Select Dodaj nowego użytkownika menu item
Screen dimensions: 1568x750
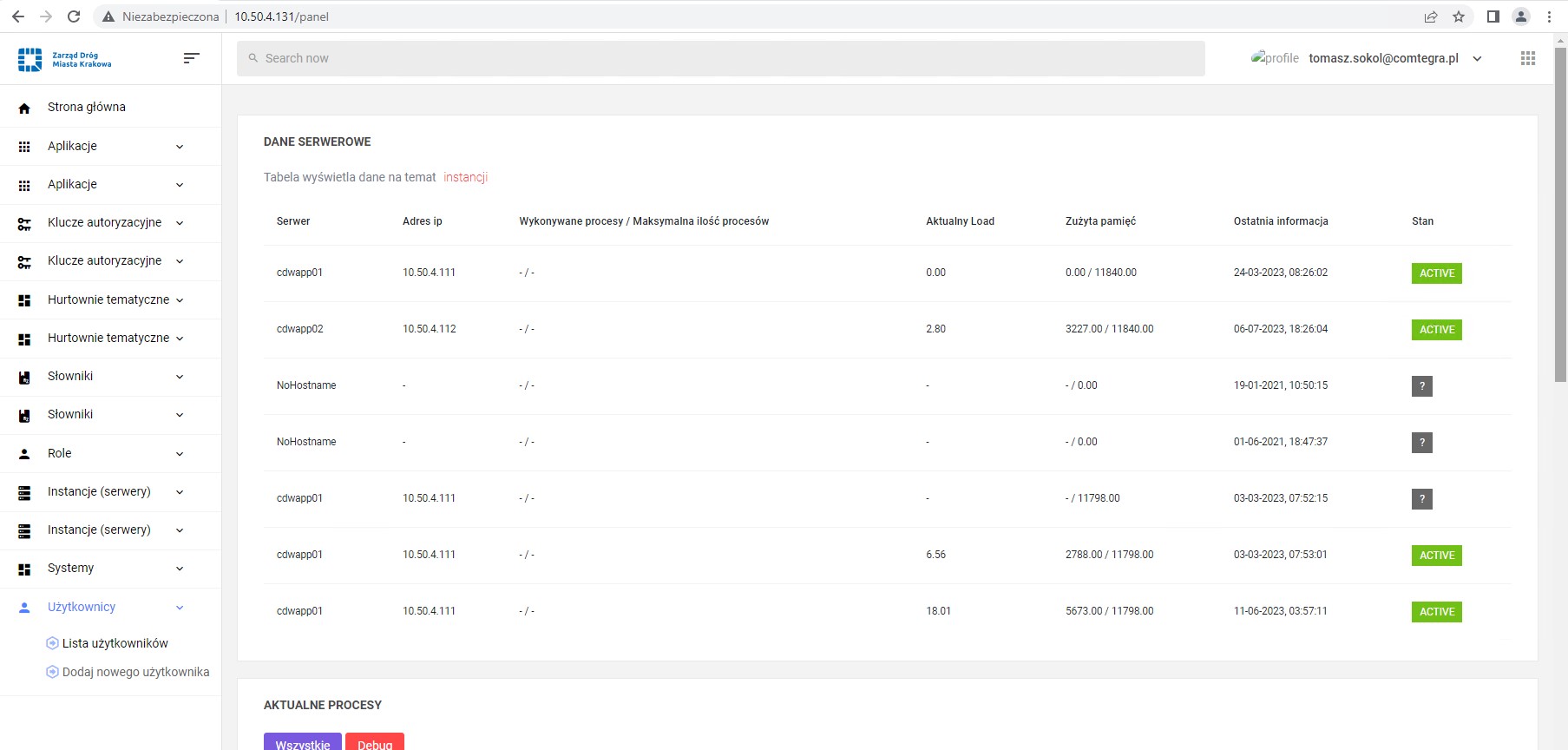[x=135, y=672]
